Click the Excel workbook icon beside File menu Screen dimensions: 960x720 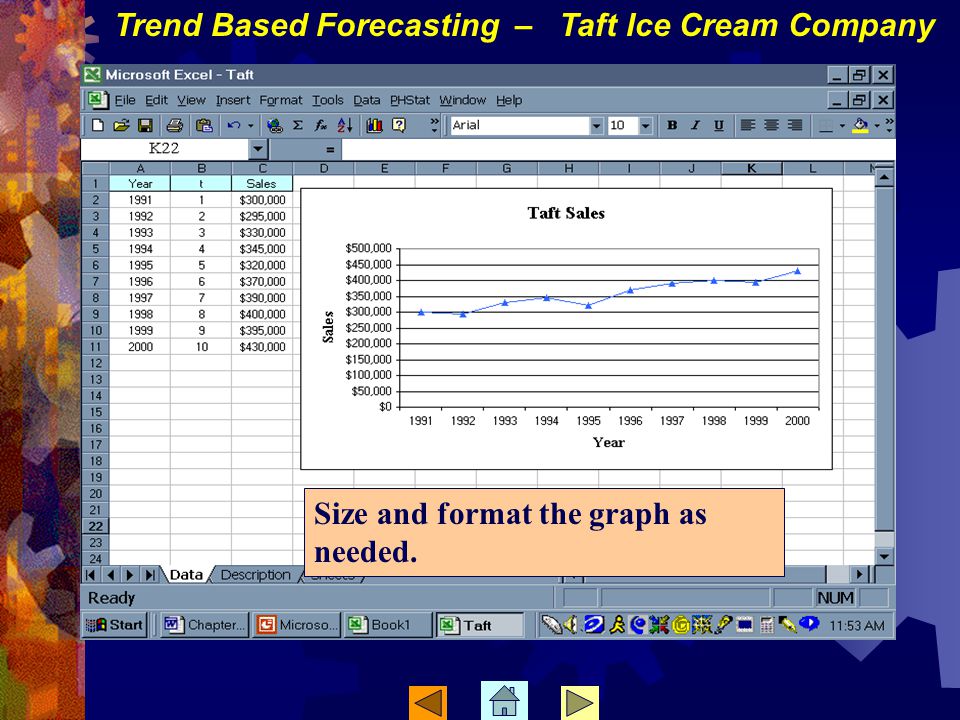[x=97, y=100]
